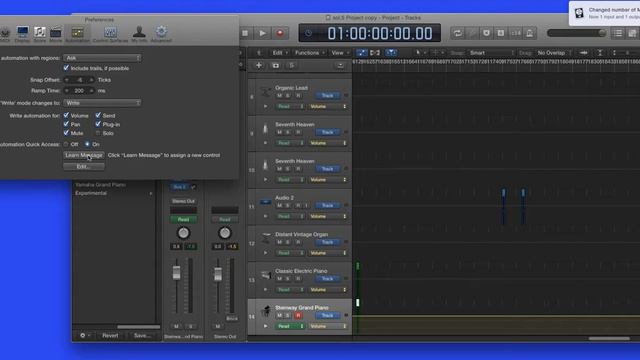Screen dimensions: 640x360
Task: Click the Add Track plus icon
Action: (x=259, y=65)
